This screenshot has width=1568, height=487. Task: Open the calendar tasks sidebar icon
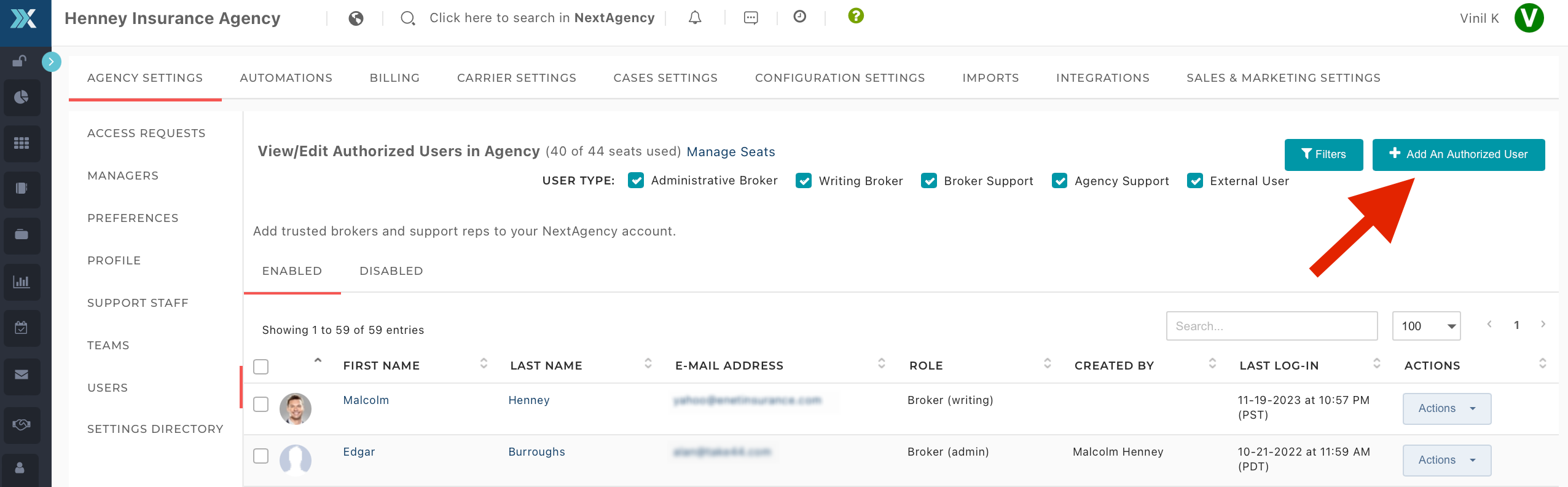pos(22,327)
